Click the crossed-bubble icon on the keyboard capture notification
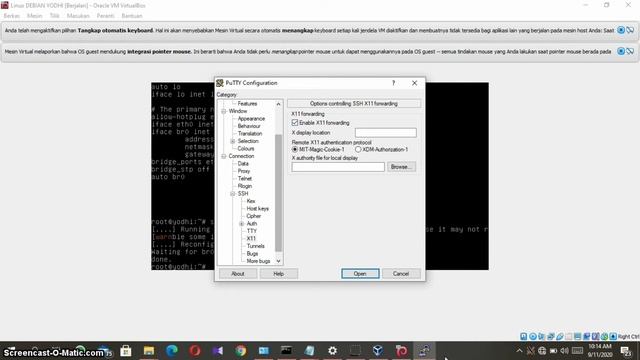This screenshot has height=360, width=640. click(x=630, y=30)
